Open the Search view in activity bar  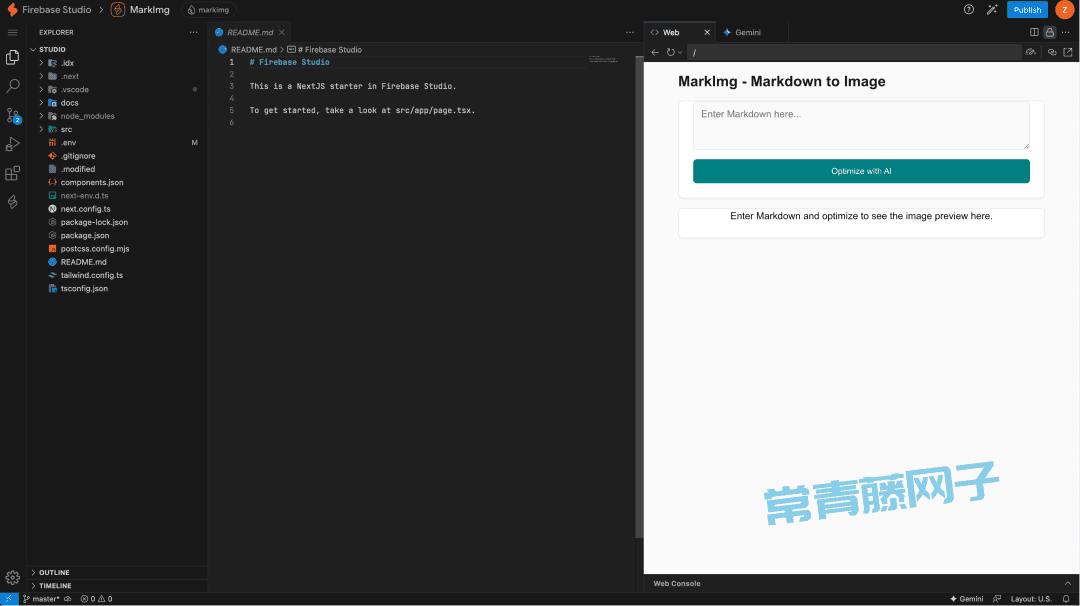(x=12, y=86)
